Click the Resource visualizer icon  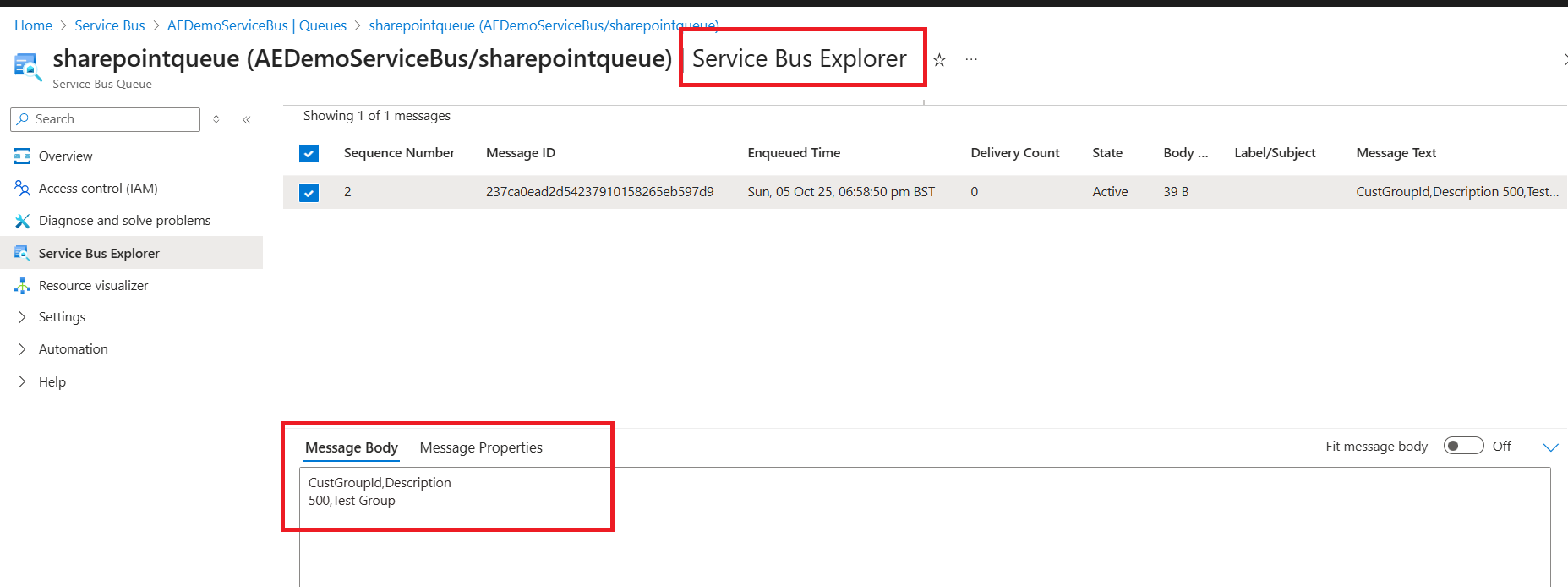pos(23,286)
